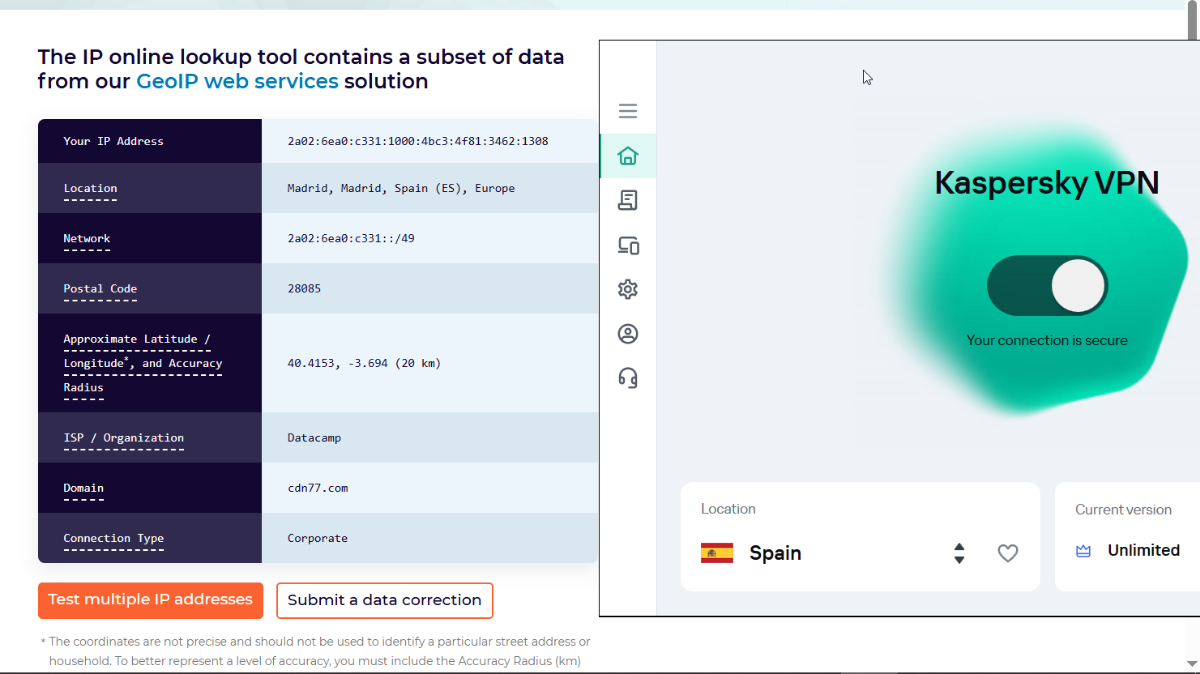Expand the Spain location selector arrows
Screen dimensions: 1200x674
point(959,553)
